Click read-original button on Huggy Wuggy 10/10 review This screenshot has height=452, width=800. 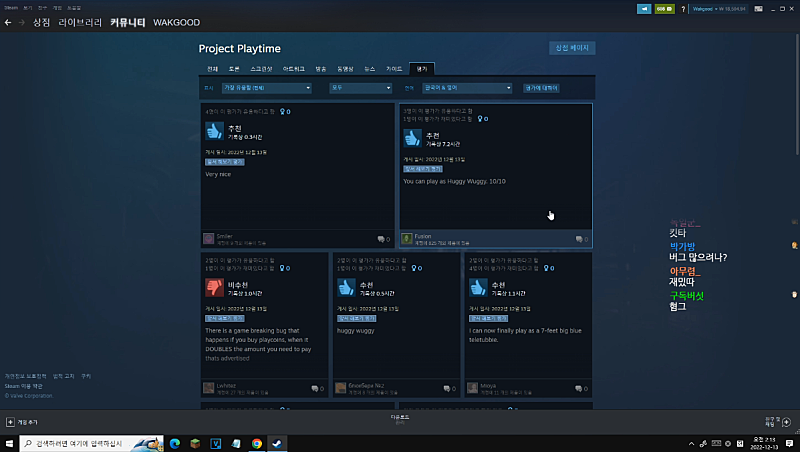[x=422, y=169]
